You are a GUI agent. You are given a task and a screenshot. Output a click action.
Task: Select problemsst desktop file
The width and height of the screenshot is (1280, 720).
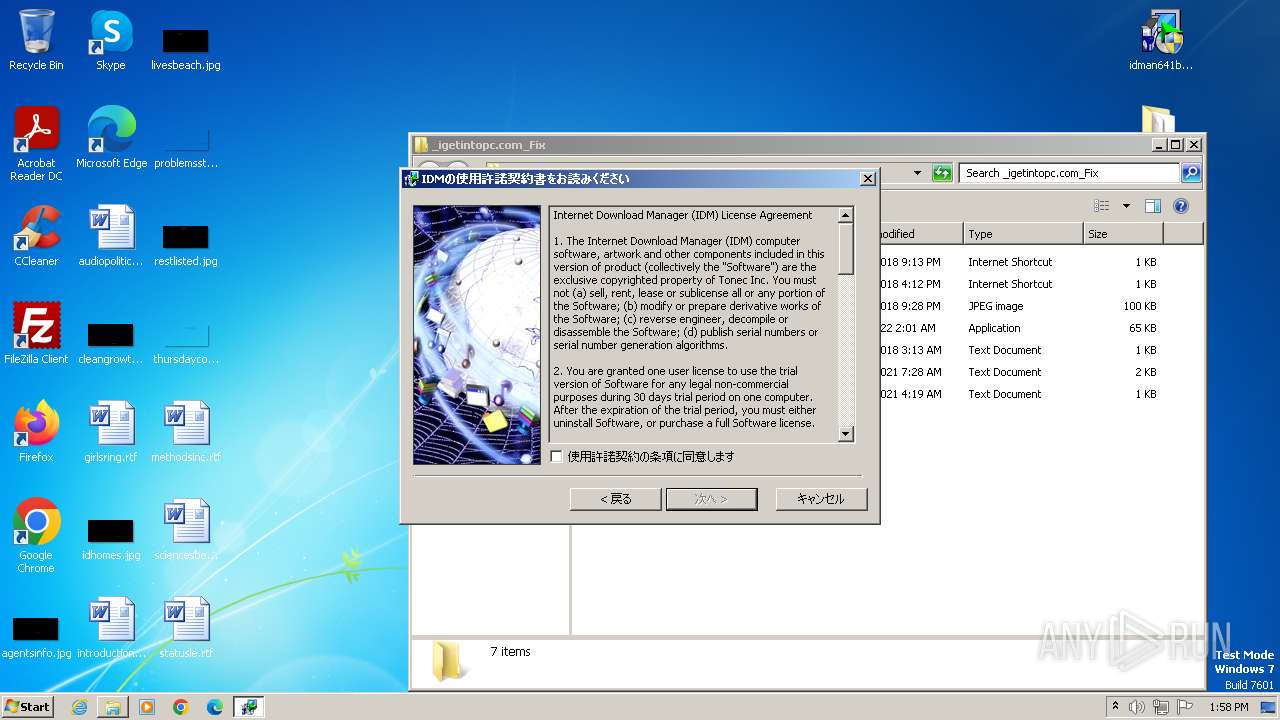click(x=186, y=146)
